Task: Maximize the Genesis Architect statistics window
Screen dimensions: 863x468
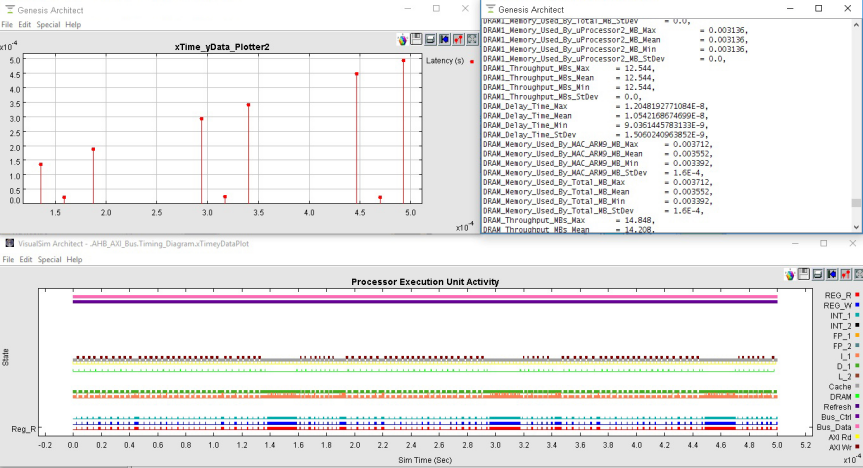Action: pos(818,8)
